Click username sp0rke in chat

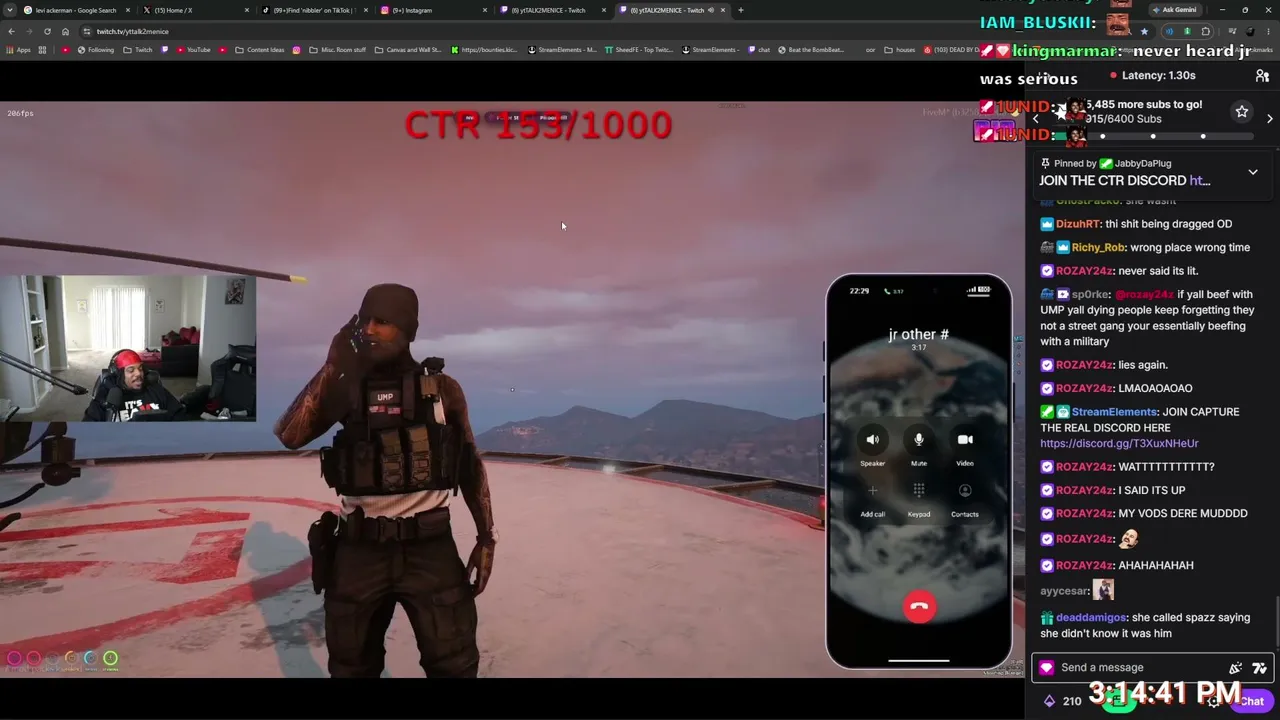pos(1090,295)
